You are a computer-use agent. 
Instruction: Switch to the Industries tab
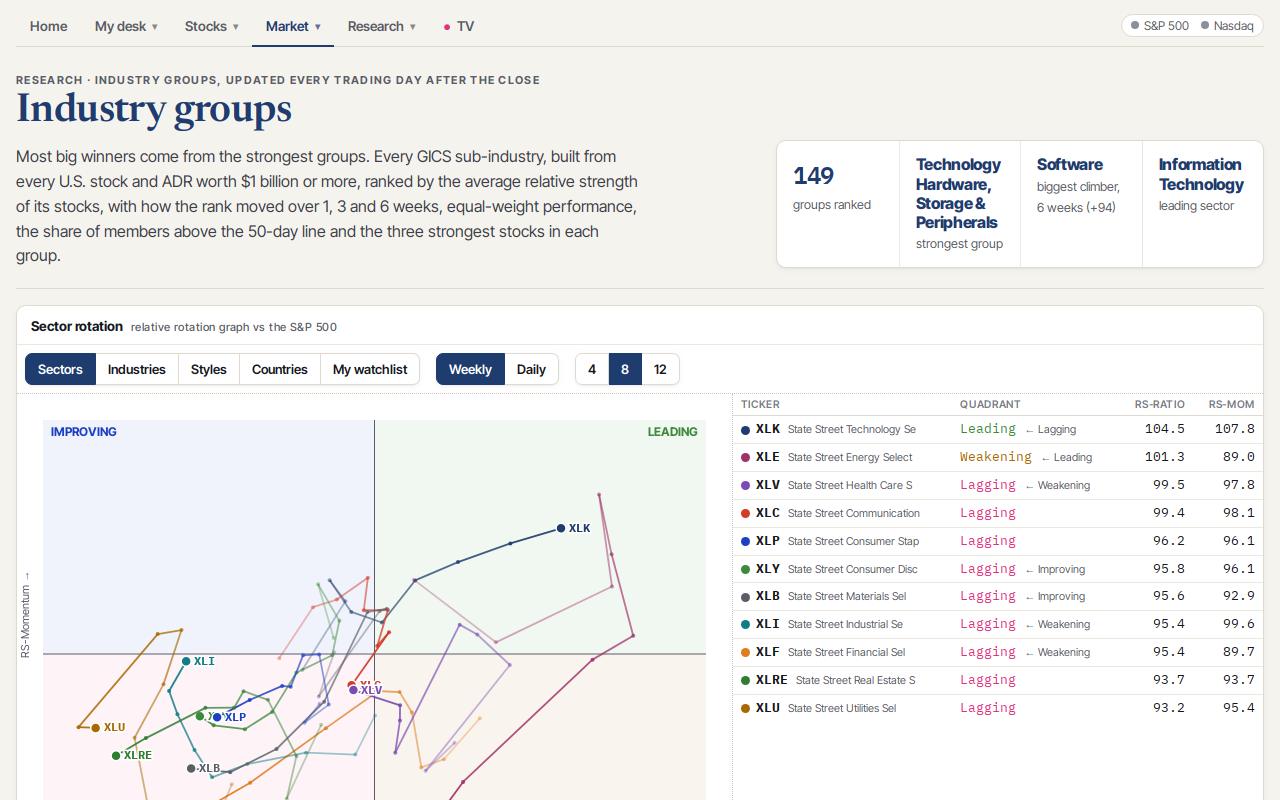[137, 369]
